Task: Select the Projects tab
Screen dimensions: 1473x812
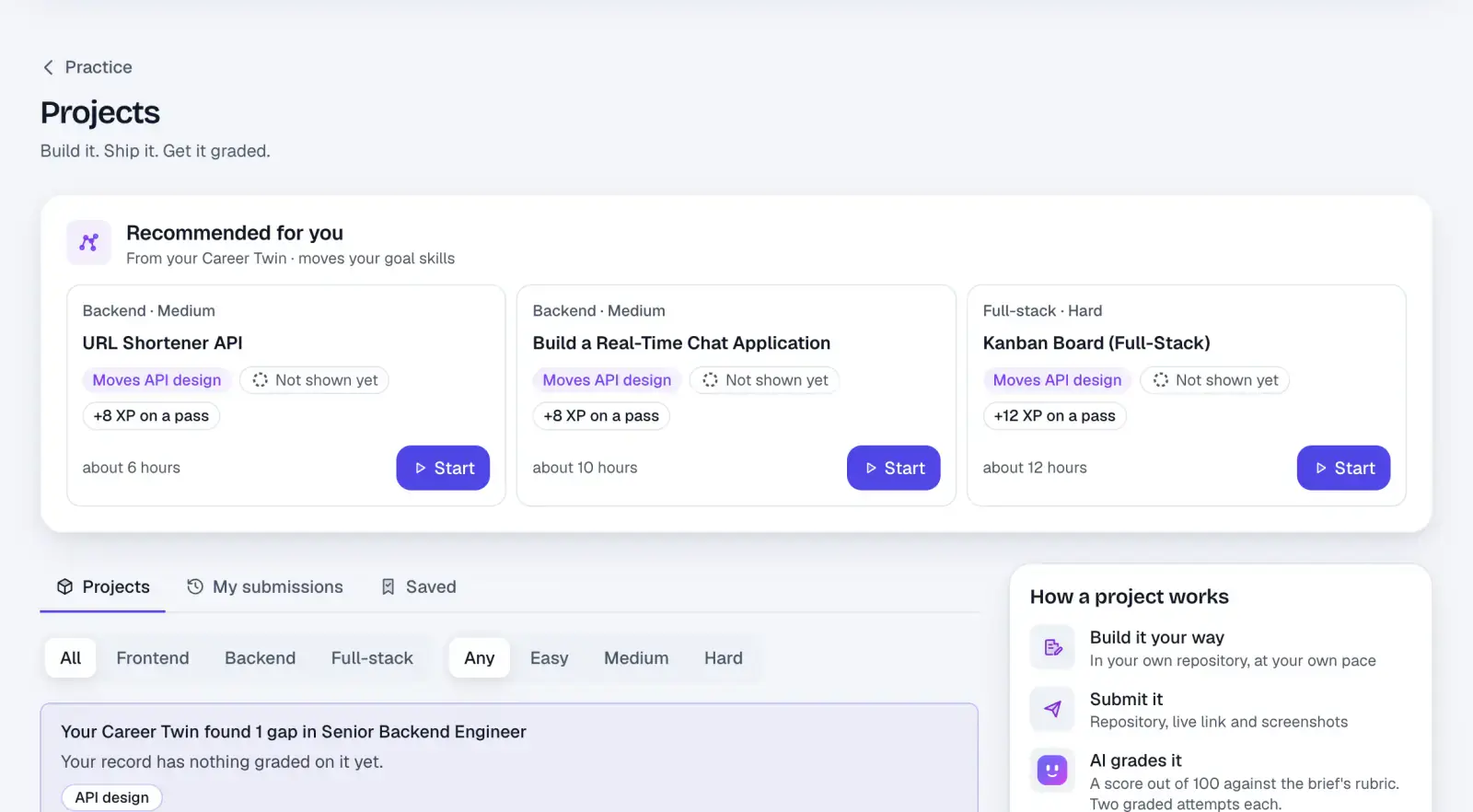Action: point(103,586)
